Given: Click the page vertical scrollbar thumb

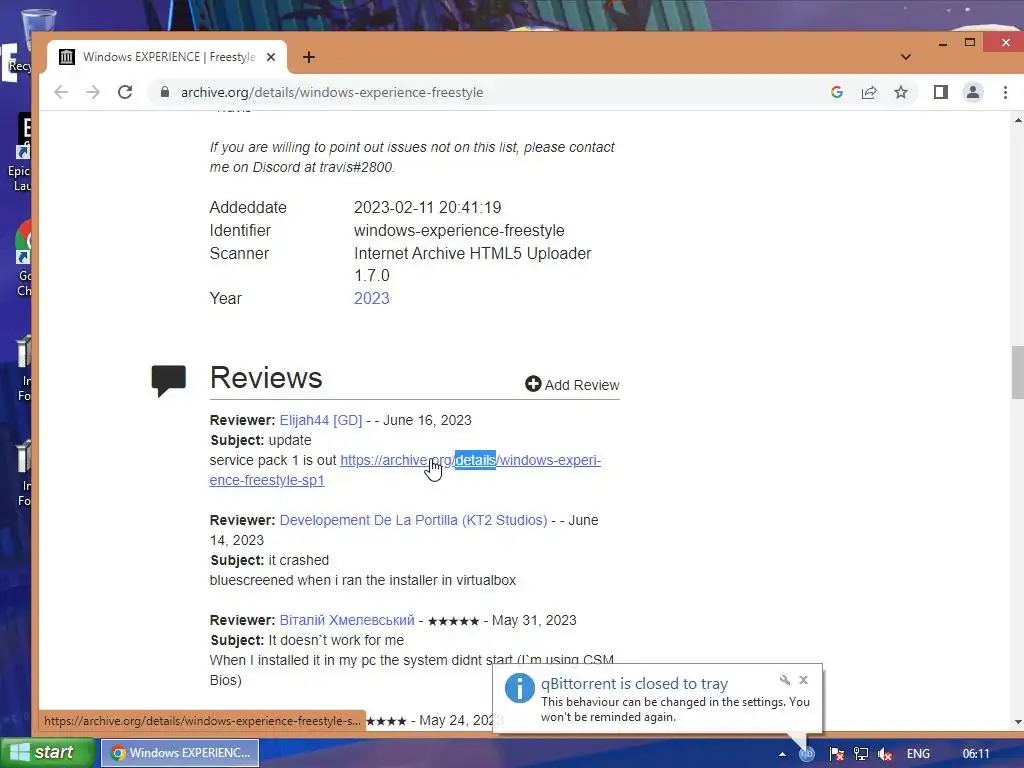Looking at the screenshot, I should 1017,372.
